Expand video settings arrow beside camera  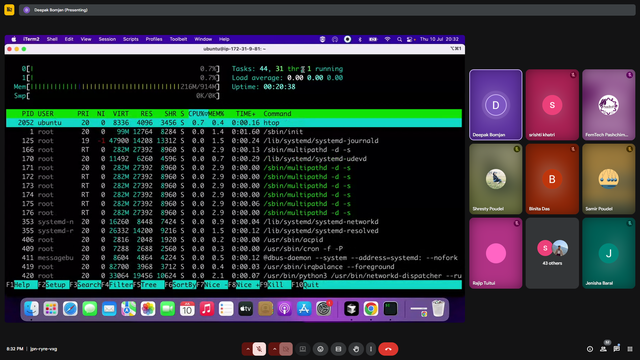(x=274, y=349)
